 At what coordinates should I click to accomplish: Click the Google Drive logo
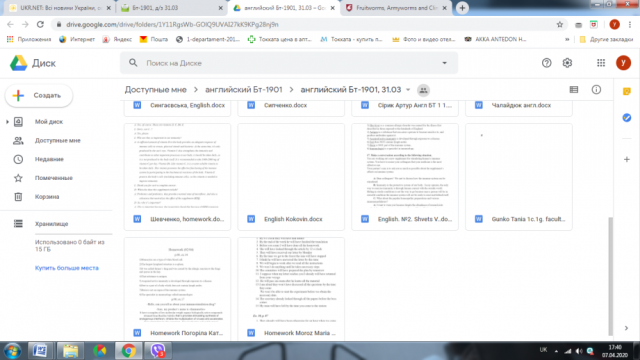[18, 63]
